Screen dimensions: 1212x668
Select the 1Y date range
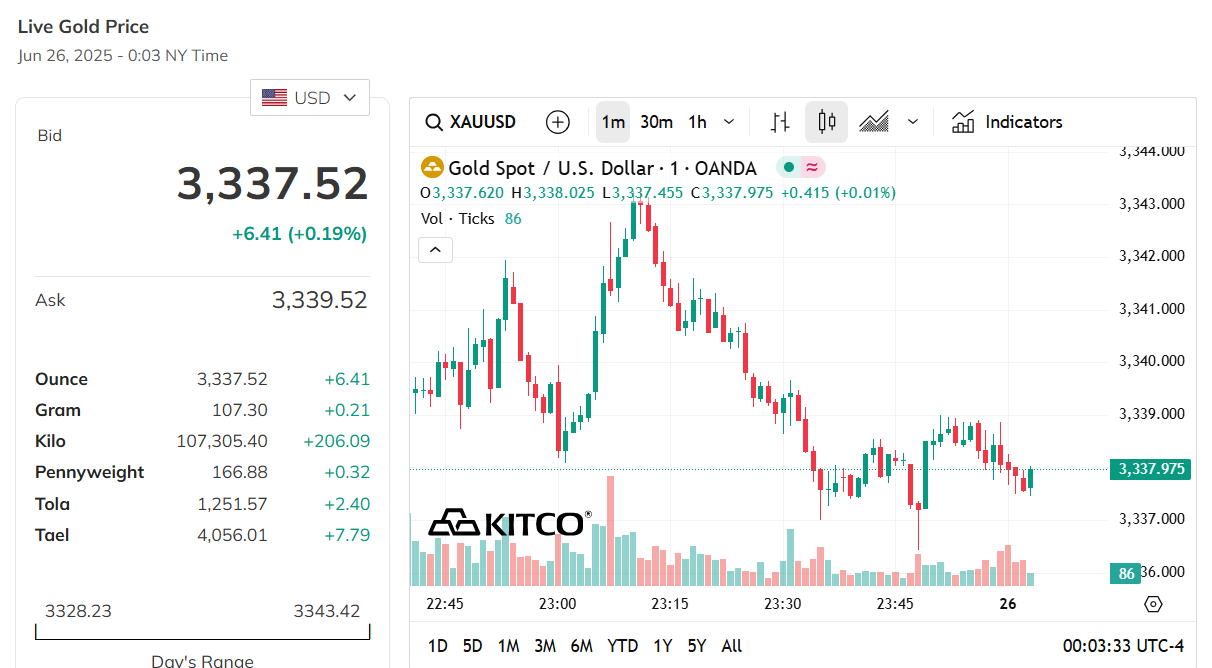(x=662, y=646)
